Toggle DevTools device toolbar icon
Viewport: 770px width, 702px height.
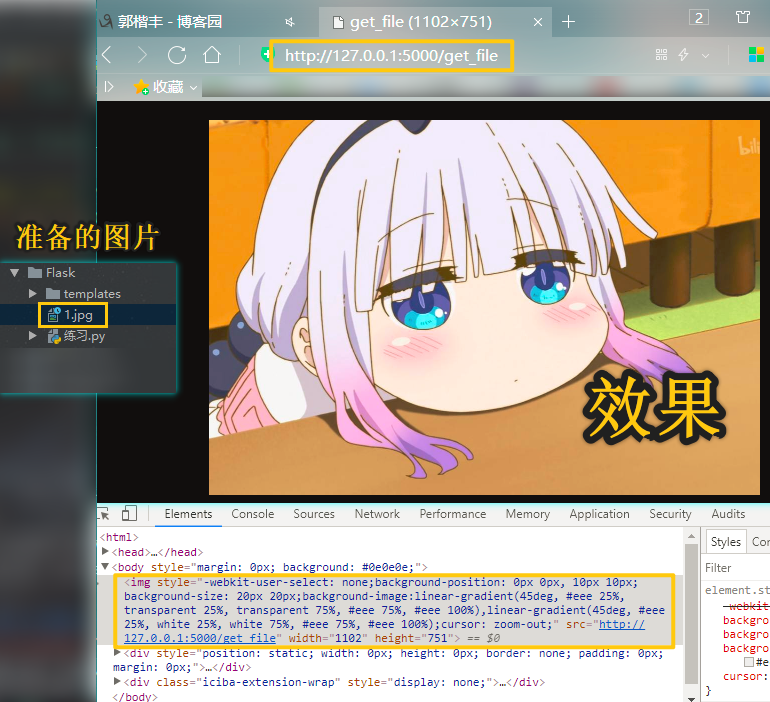point(129,513)
